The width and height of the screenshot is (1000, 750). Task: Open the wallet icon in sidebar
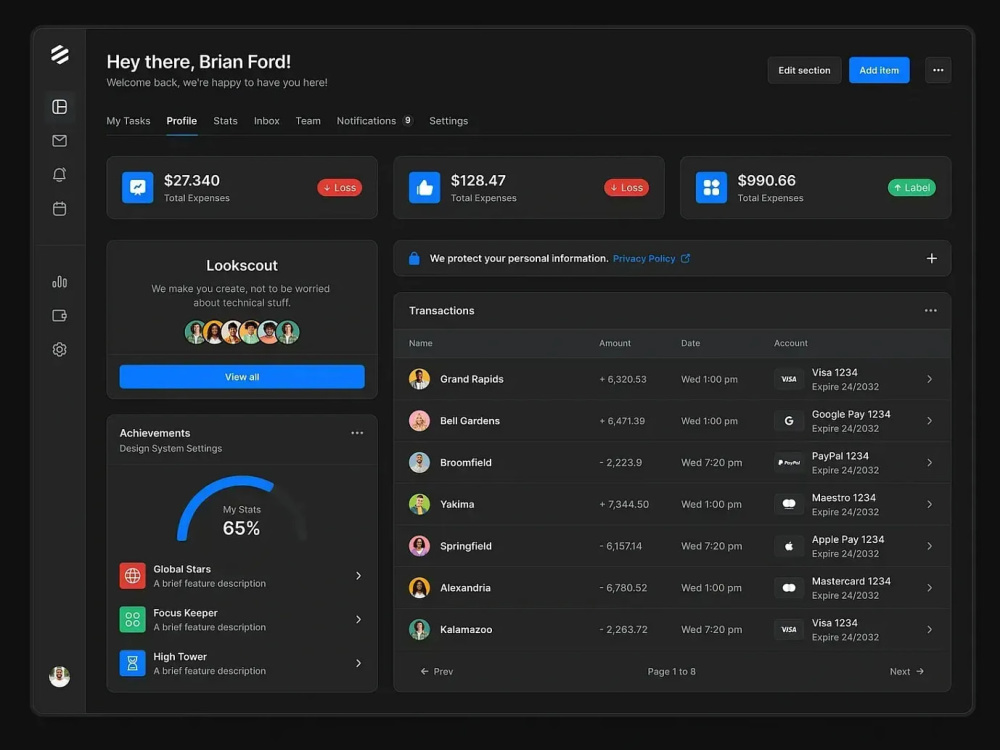pos(59,315)
